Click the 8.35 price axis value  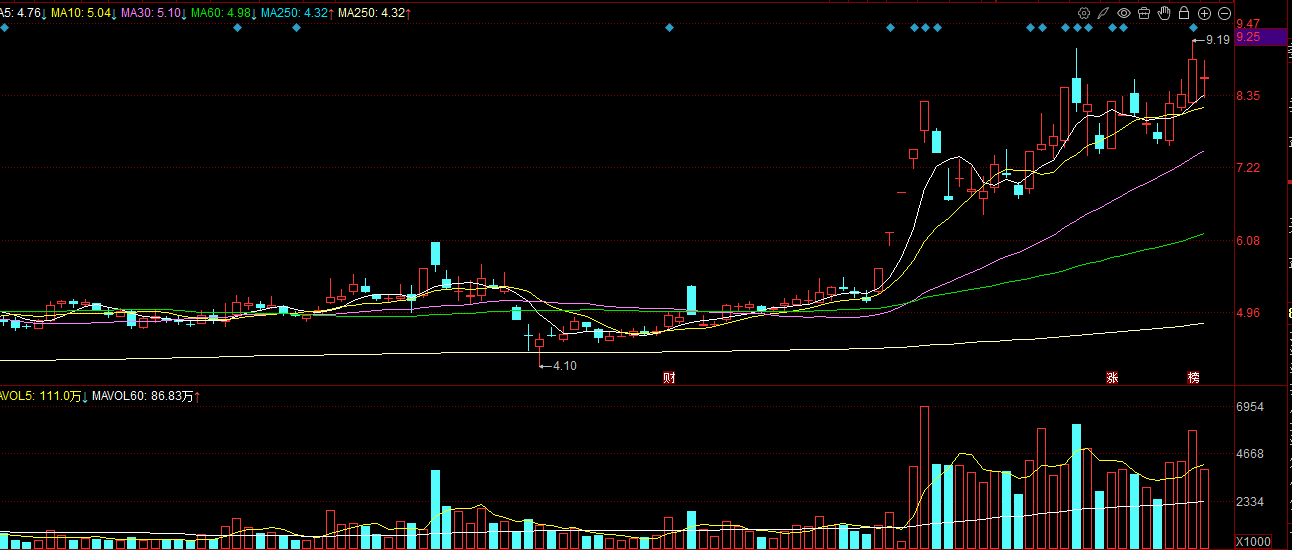coord(1248,96)
